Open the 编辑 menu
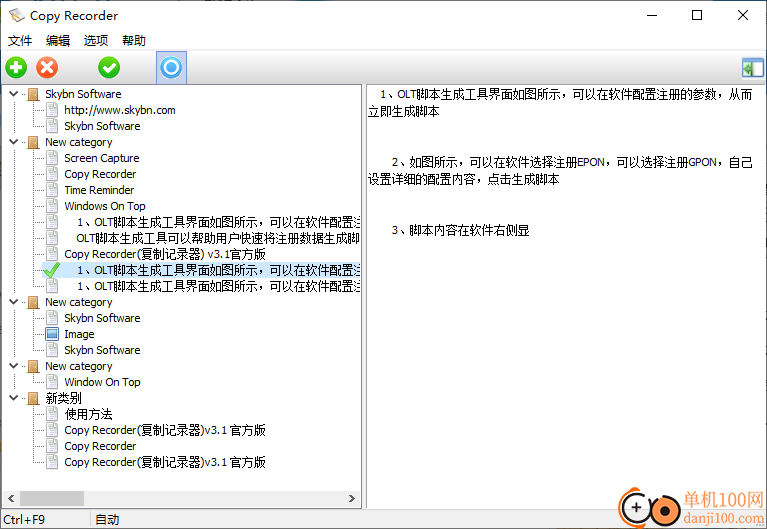This screenshot has height=529, width=767. 58,41
